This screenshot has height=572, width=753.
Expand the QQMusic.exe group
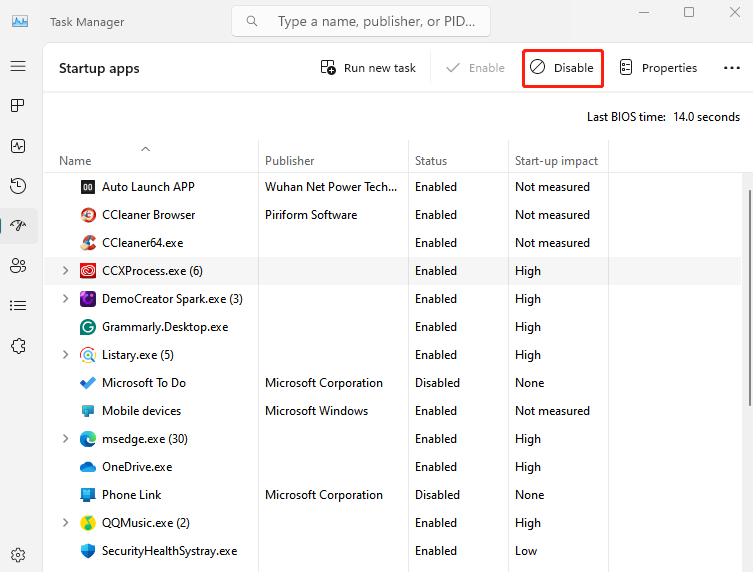point(66,523)
